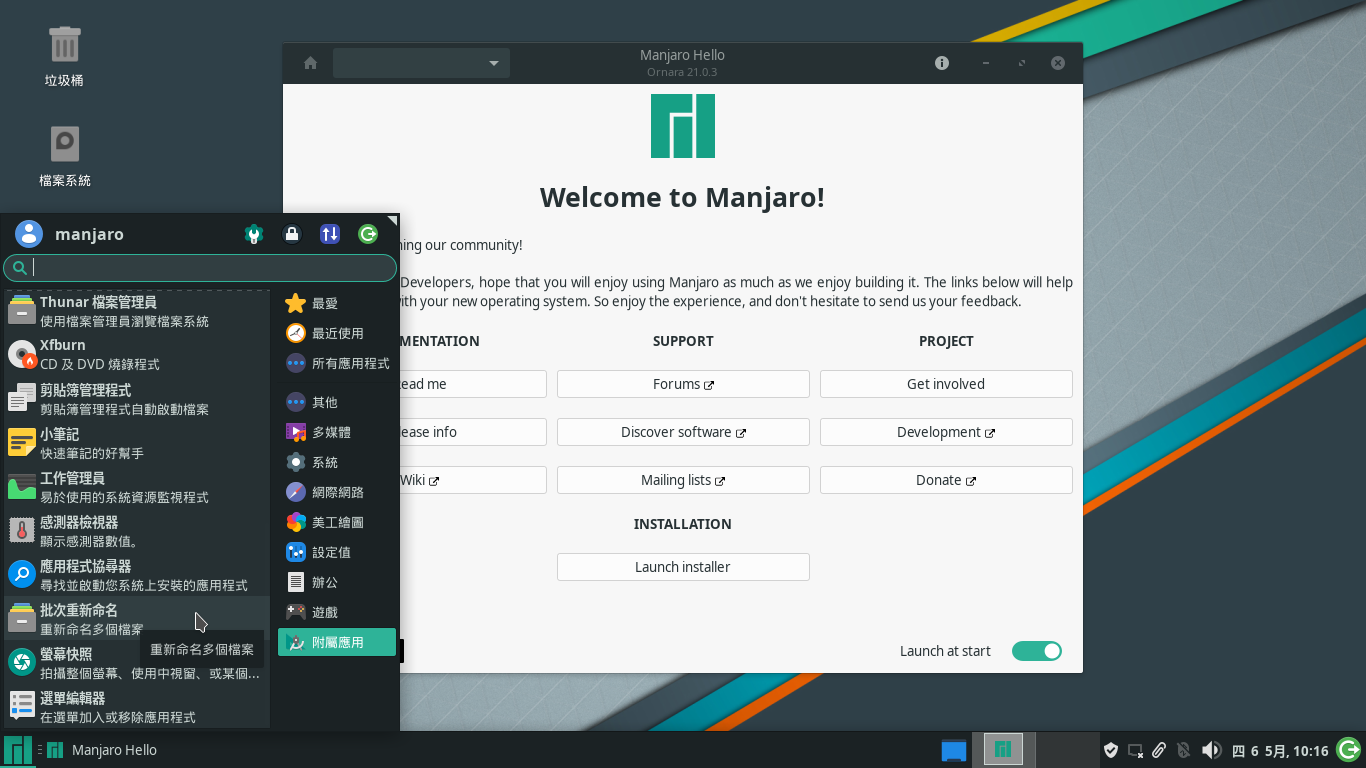Screen dimensions: 1366x768
Task: Click the clock in the panel
Action: coord(1279,750)
